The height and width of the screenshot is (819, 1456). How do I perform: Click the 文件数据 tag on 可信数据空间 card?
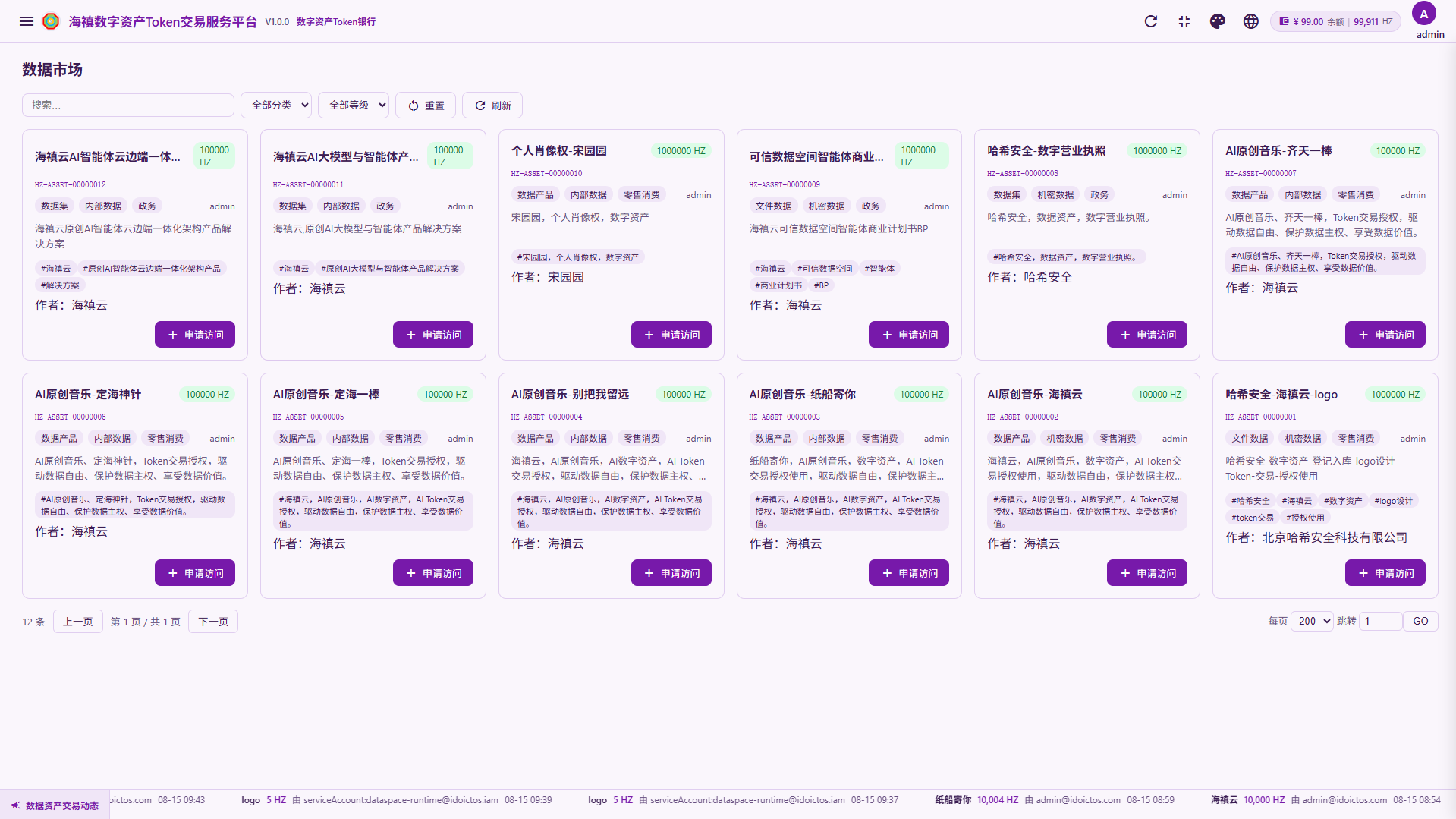point(773,206)
